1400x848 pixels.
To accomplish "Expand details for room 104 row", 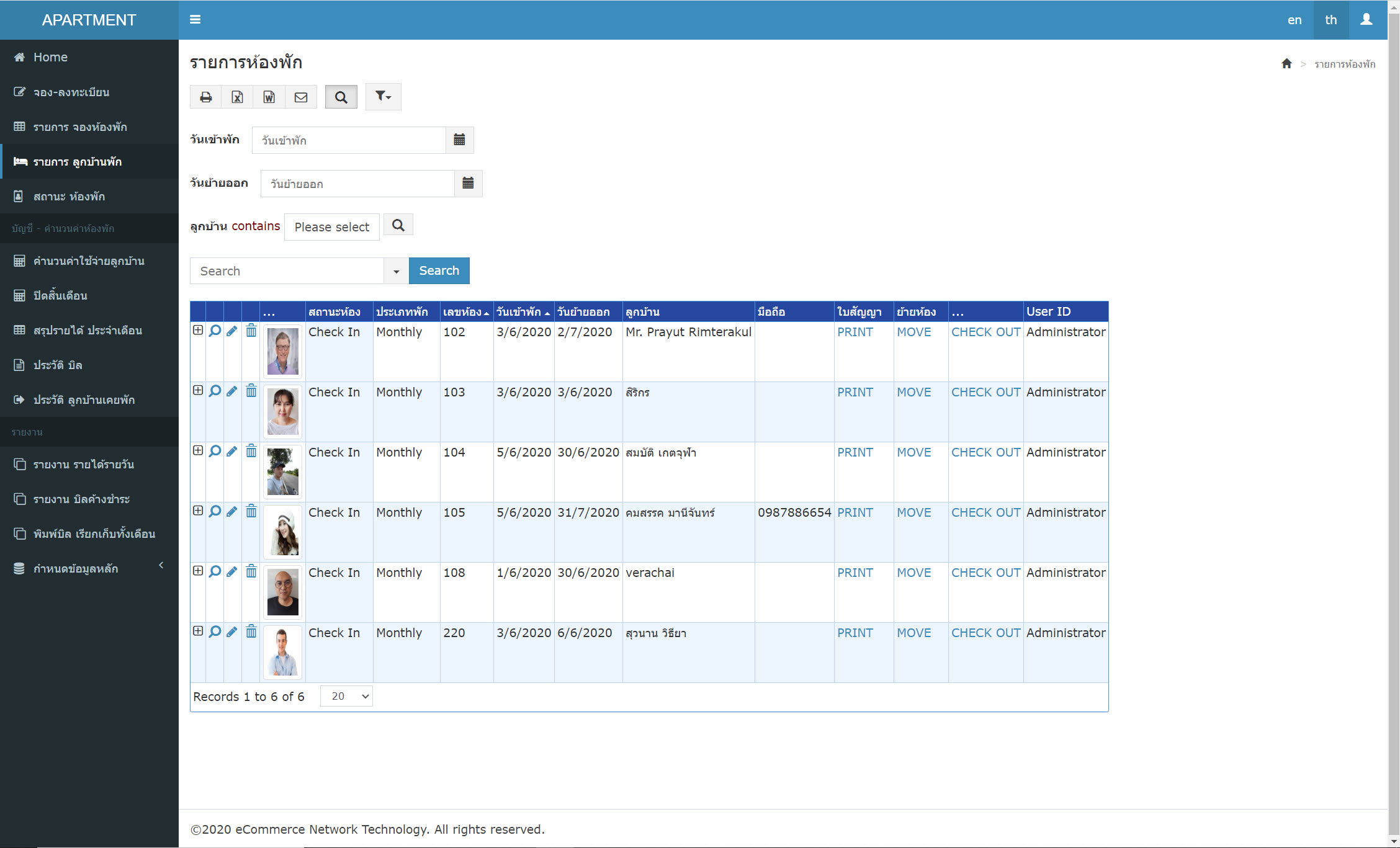I will 198,451.
